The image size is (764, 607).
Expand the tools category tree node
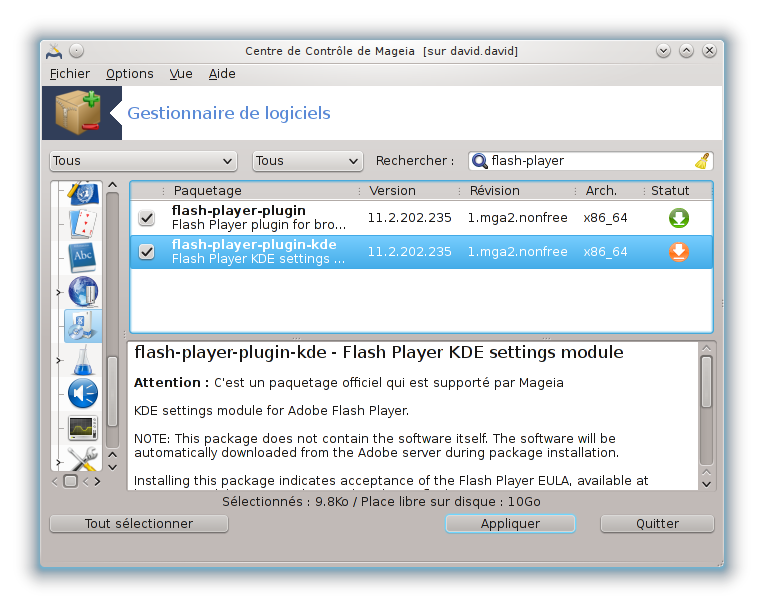58,462
